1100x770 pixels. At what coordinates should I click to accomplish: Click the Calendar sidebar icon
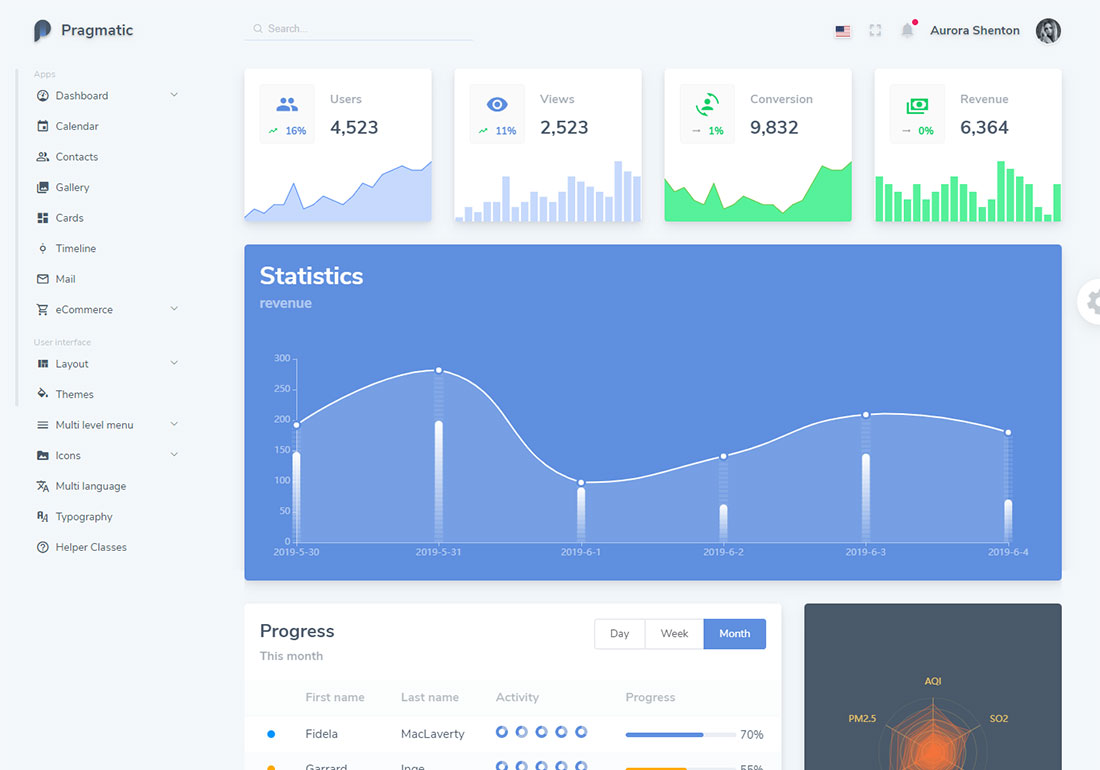click(43, 126)
